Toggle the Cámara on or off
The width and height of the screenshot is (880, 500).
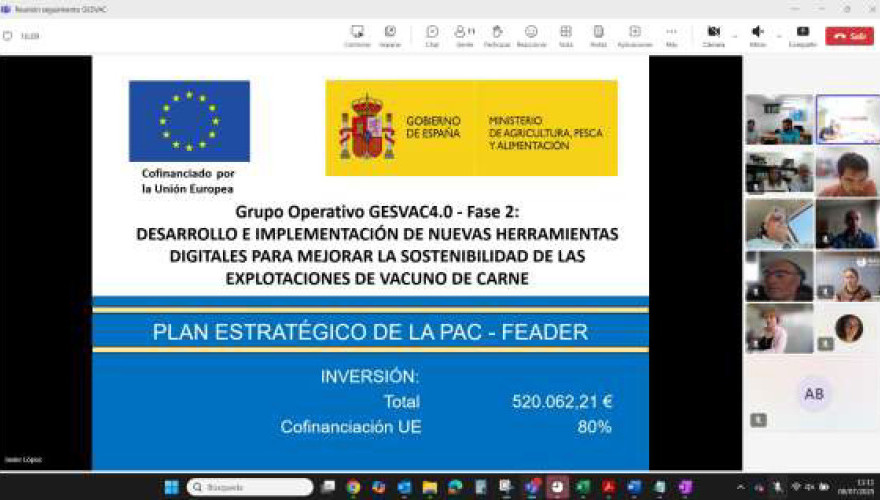tap(714, 35)
